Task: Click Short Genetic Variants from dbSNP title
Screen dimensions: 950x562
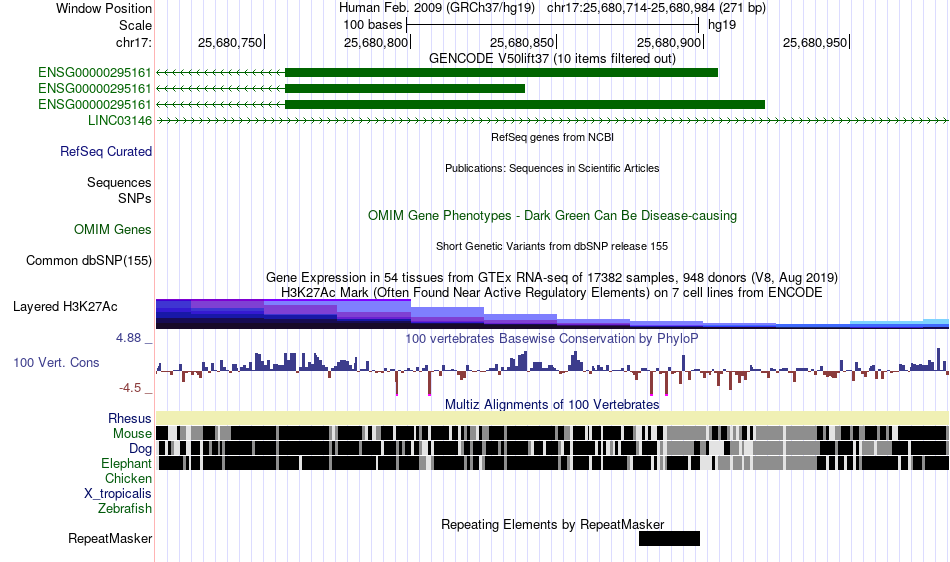Action: 553,246
